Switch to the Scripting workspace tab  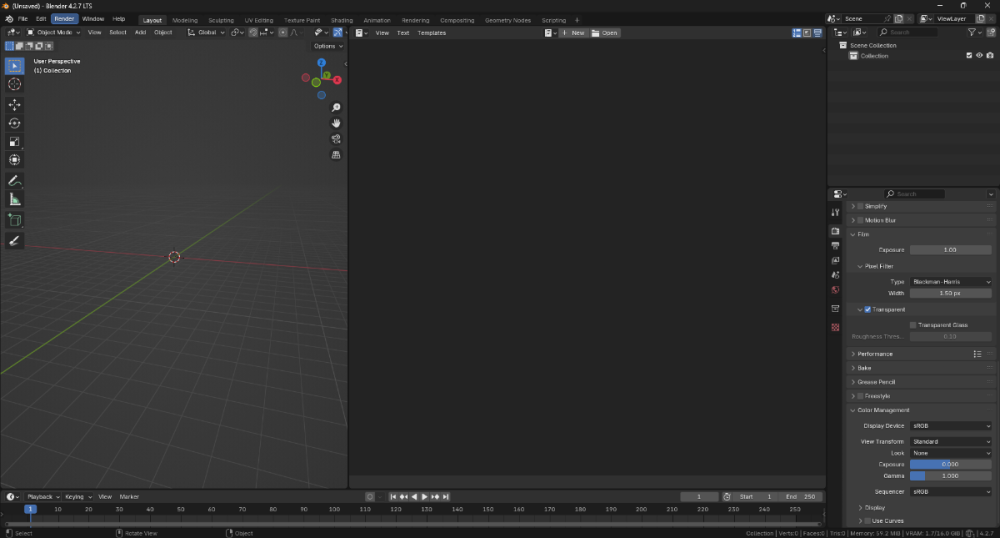[x=554, y=20]
